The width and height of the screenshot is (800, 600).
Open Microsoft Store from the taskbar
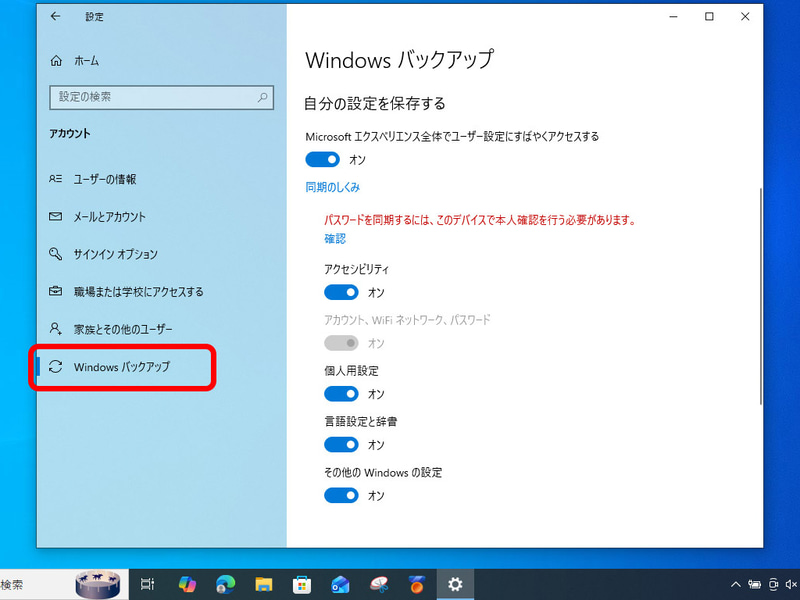coord(300,584)
